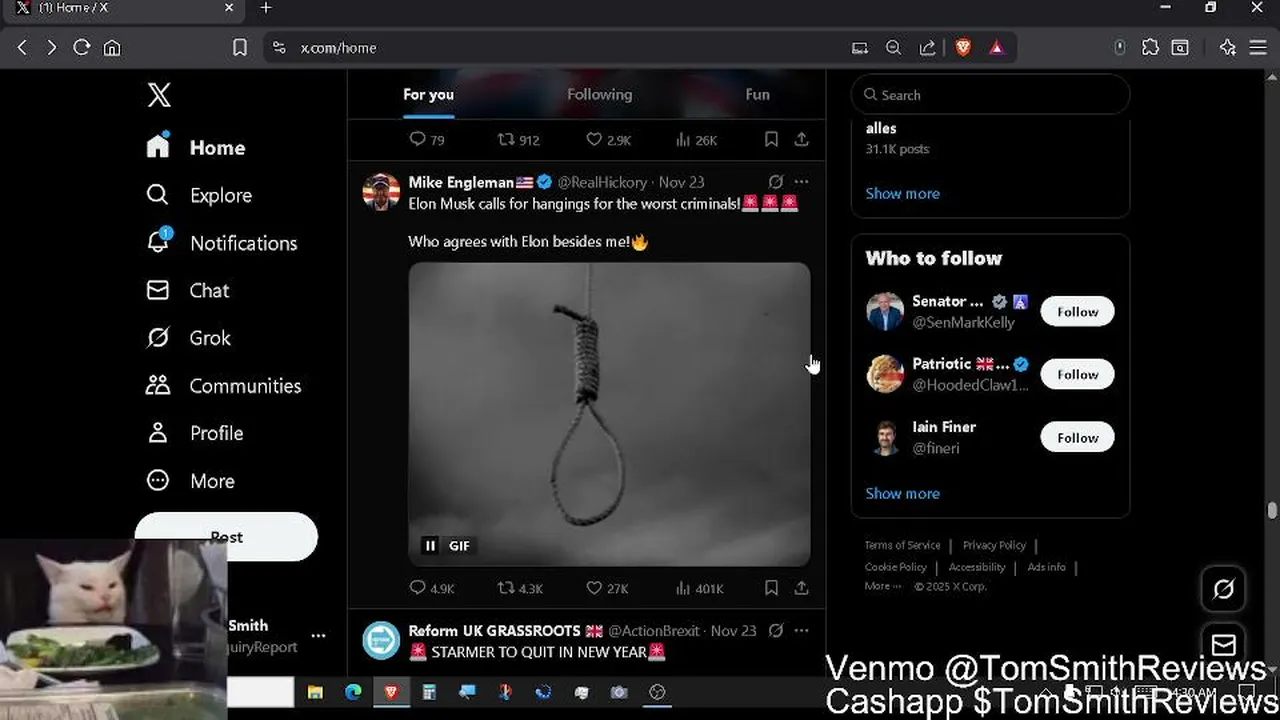Bookmark Mike Engleman's post
This screenshot has height=720, width=1280.
click(771, 588)
